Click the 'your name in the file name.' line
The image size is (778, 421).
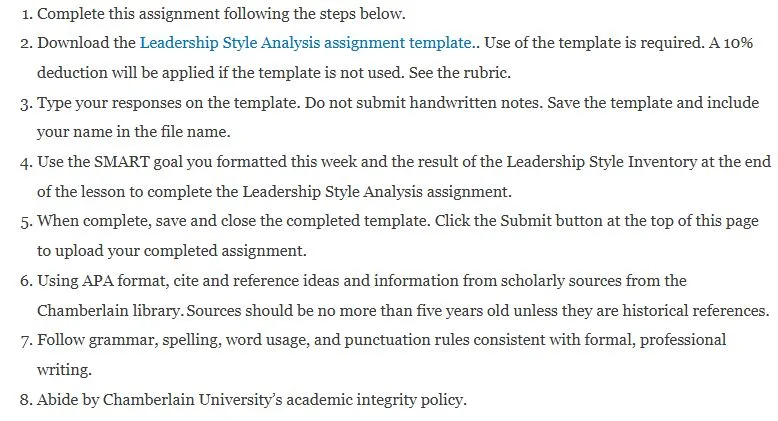pyautogui.click(x=134, y=132)
